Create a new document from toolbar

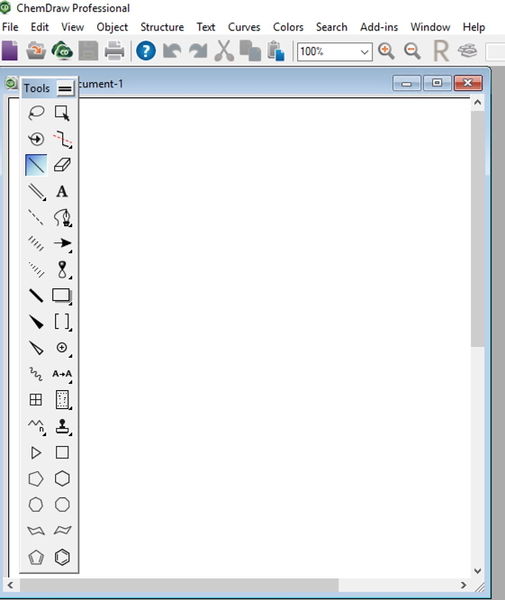coord(10,51)
